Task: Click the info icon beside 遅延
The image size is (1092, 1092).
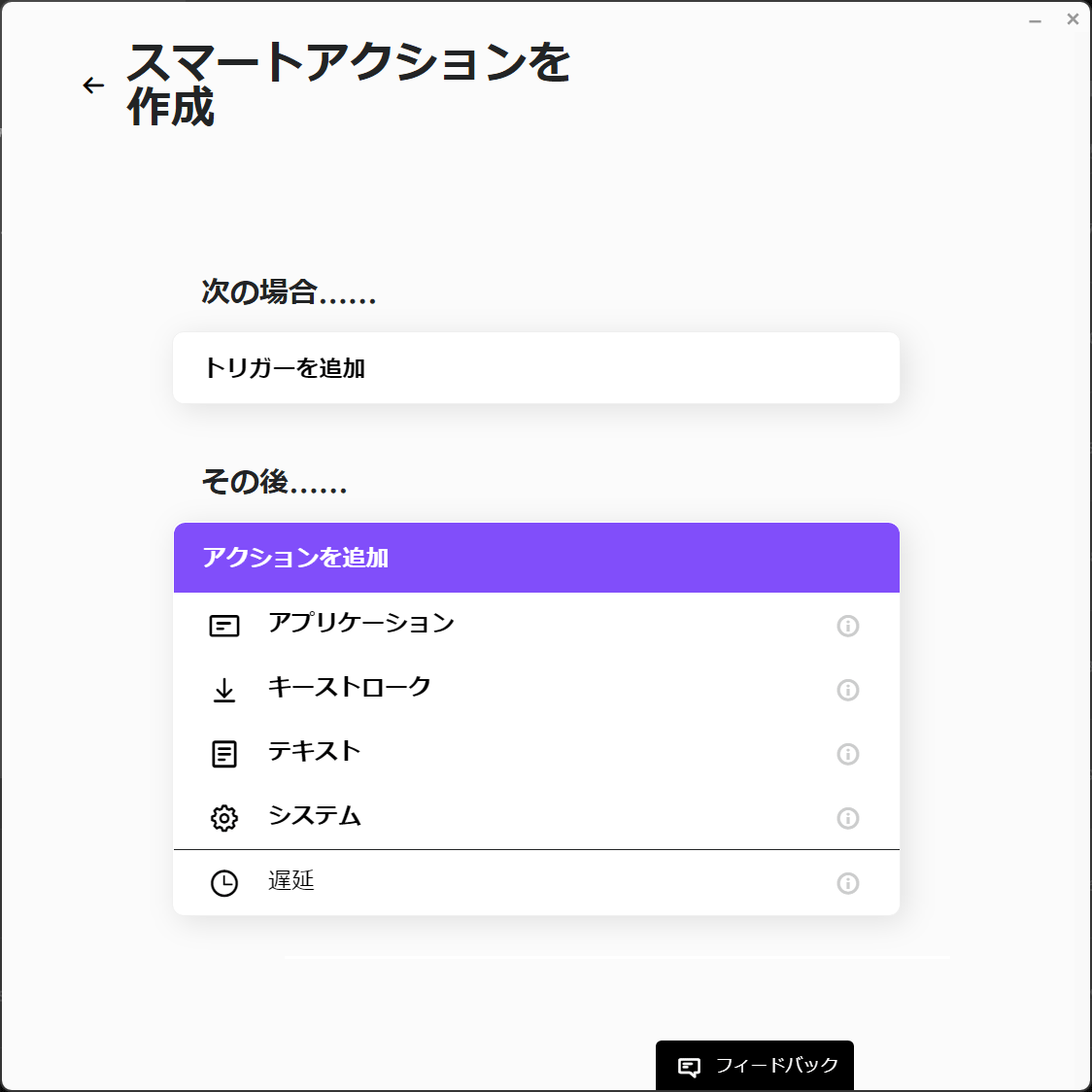Action: [x=847, y=883]
